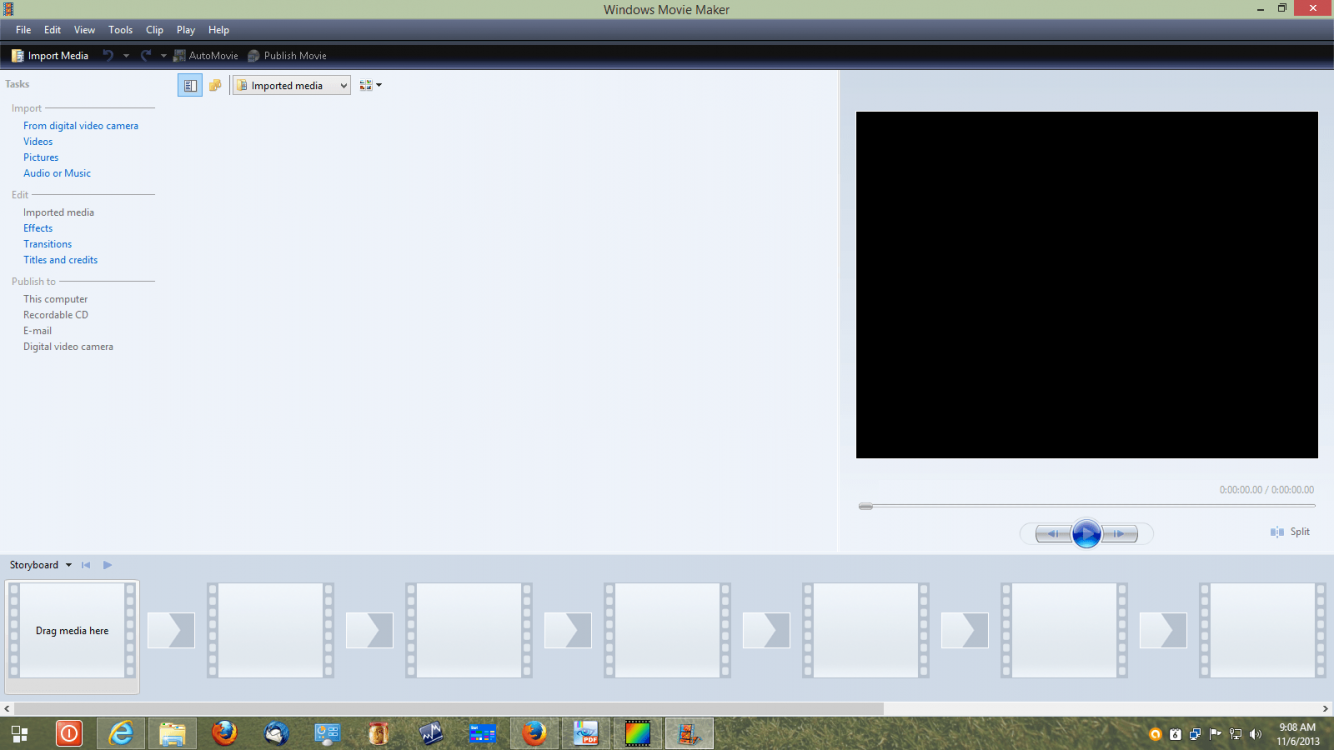1334x750 pixels.
Task: Click the Movie Maker taskbar icon
Action: point(689,734)
